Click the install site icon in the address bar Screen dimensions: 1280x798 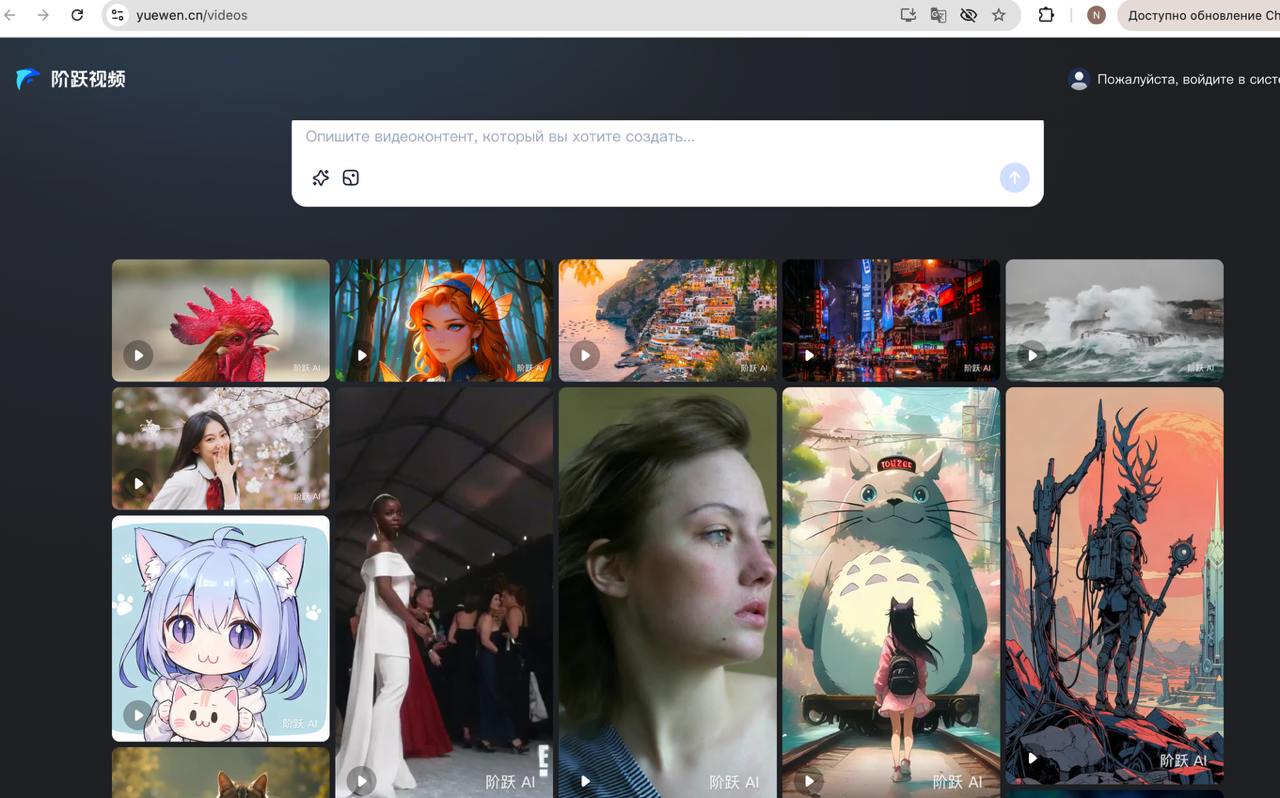(908, 15)
